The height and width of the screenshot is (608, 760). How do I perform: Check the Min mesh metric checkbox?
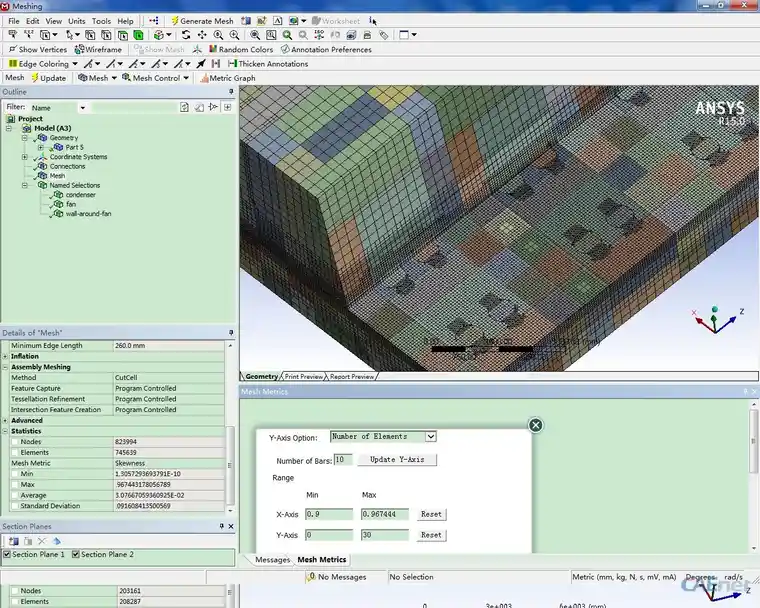pos(15,474)
